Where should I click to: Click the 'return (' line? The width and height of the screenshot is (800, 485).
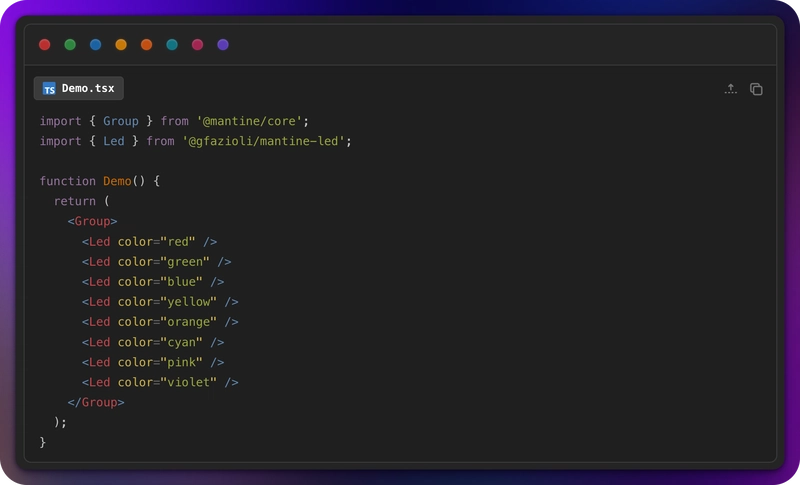[82, 201]
